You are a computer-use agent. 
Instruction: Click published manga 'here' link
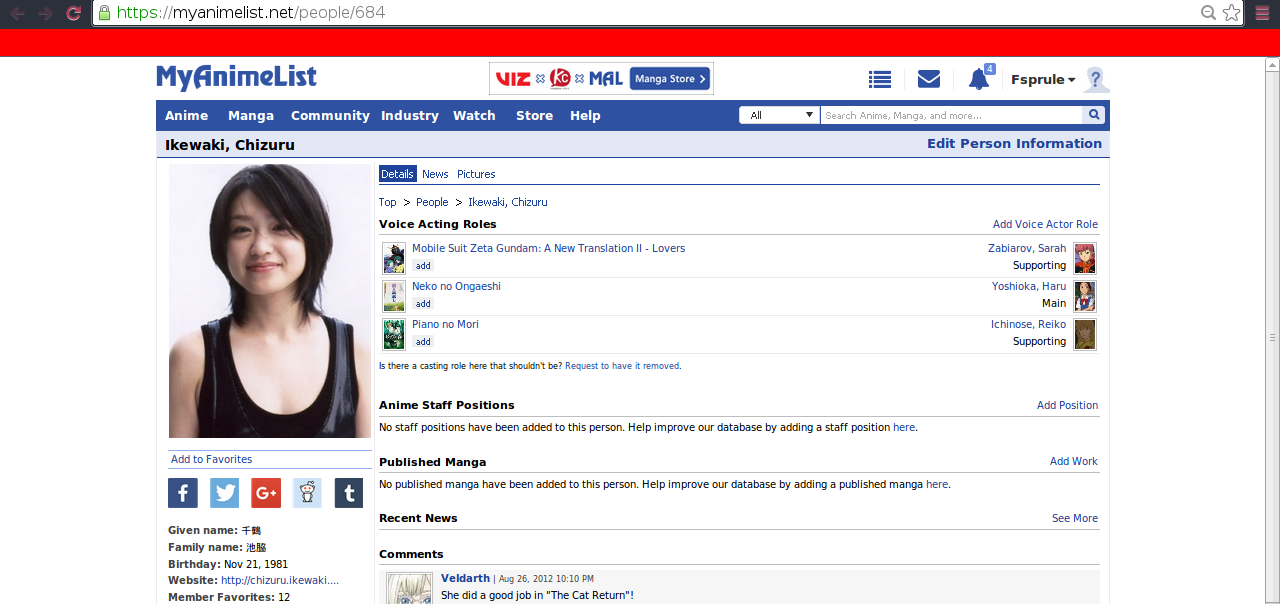[x=937, y=484]
